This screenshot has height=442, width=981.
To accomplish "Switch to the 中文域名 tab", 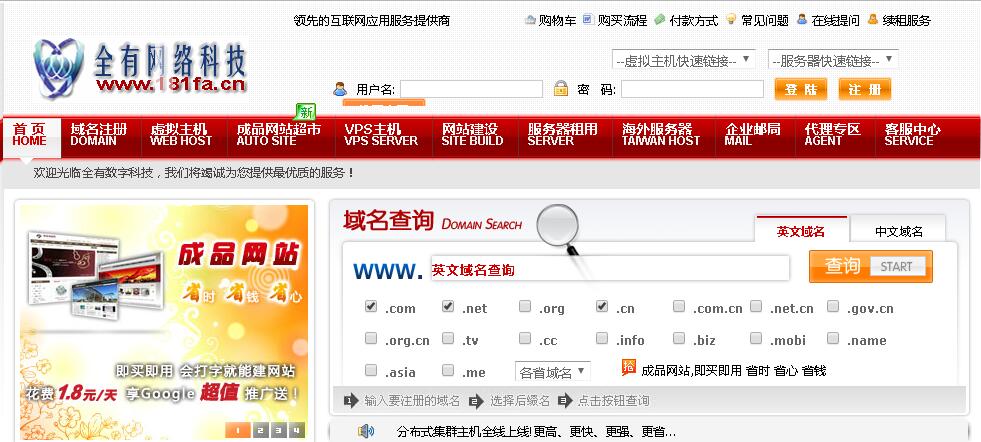I will 898,231.
